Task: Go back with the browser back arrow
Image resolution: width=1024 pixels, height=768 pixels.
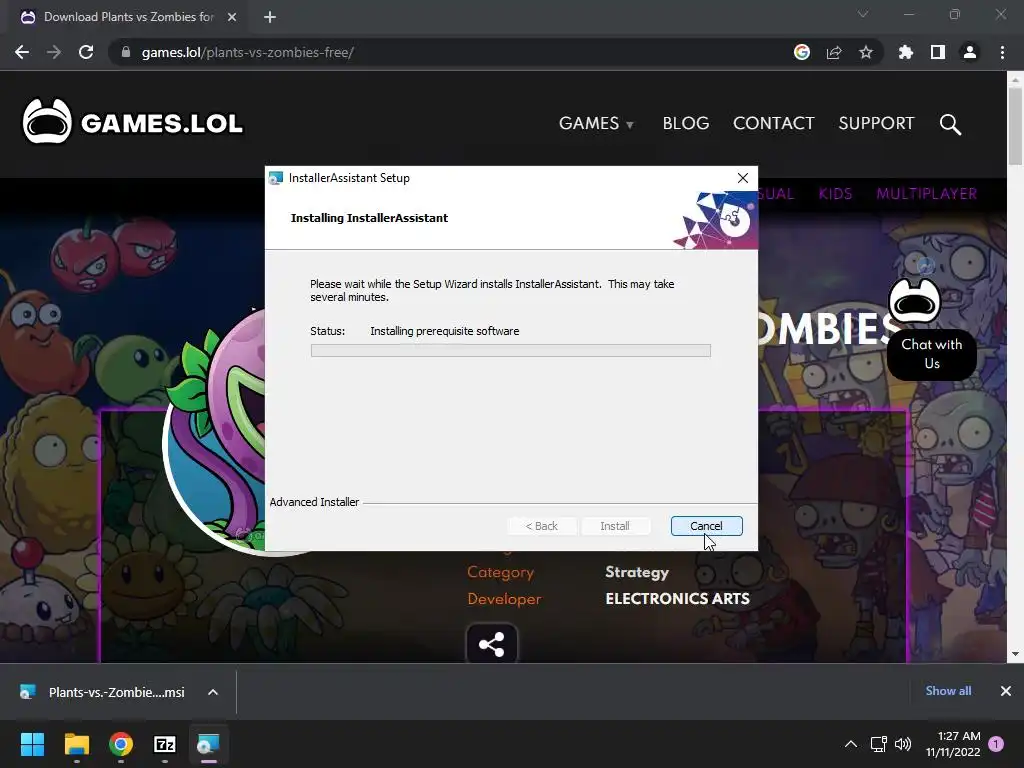Action: 22,52
